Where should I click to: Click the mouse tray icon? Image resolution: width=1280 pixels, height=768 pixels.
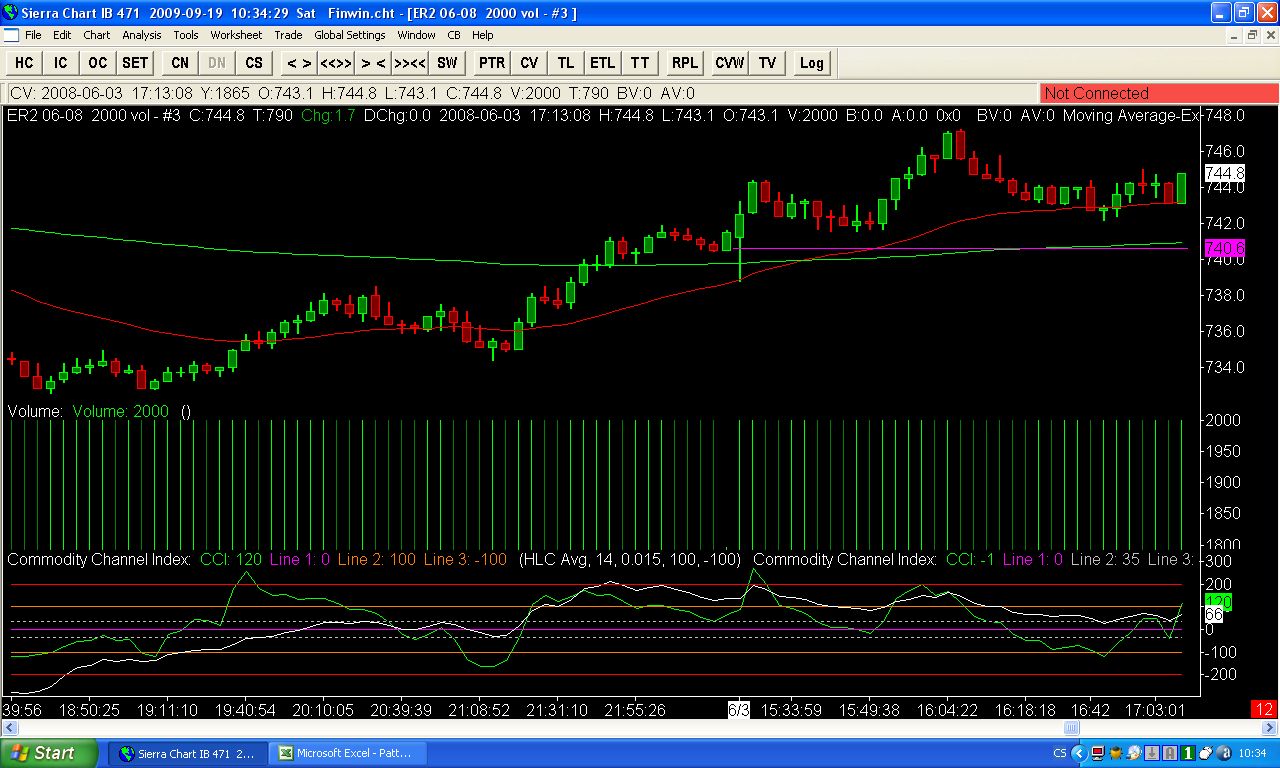[1207, 753]
